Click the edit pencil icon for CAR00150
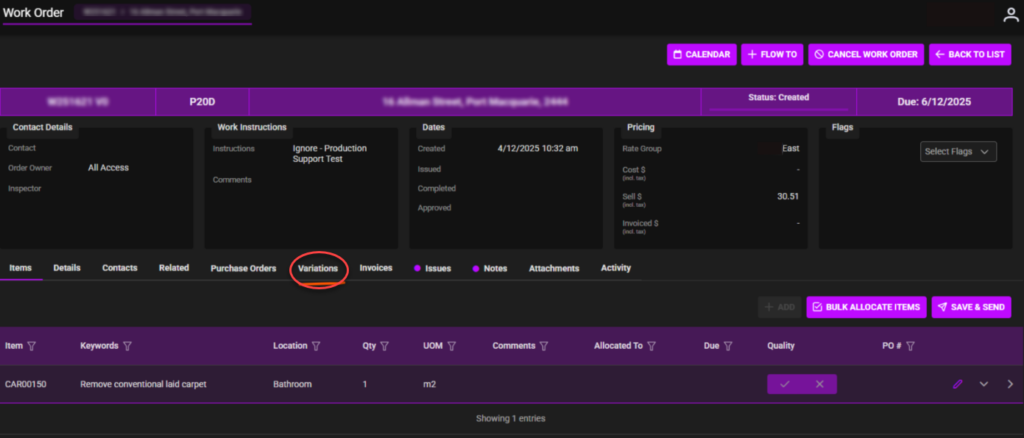Viewport: 1024px width, 438px height. (x=957, y=384)
